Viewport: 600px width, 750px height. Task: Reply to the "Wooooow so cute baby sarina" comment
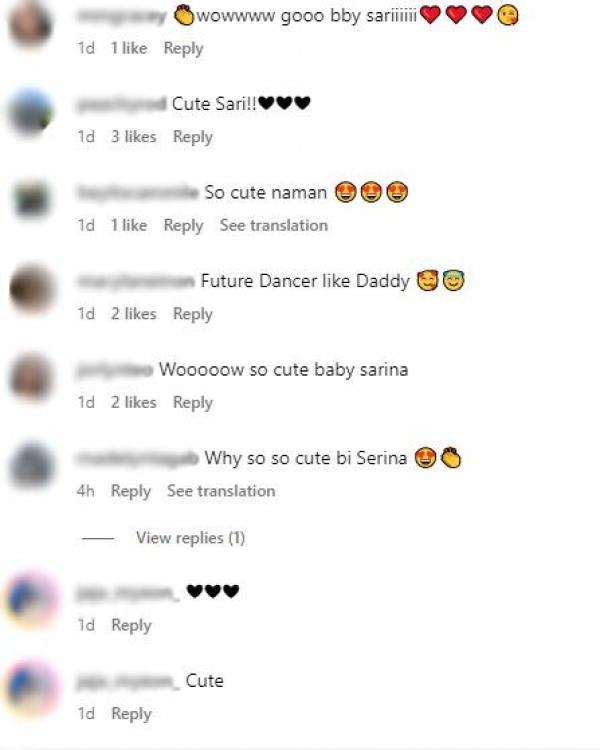[x=192, y=402]
